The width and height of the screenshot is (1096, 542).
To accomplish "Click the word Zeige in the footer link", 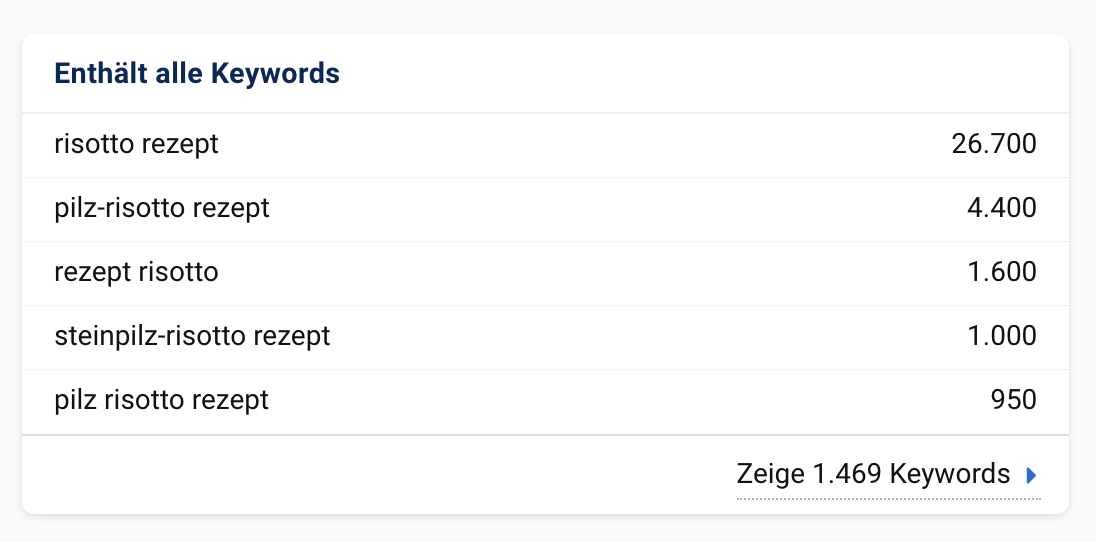I will [x=770, y=475].
